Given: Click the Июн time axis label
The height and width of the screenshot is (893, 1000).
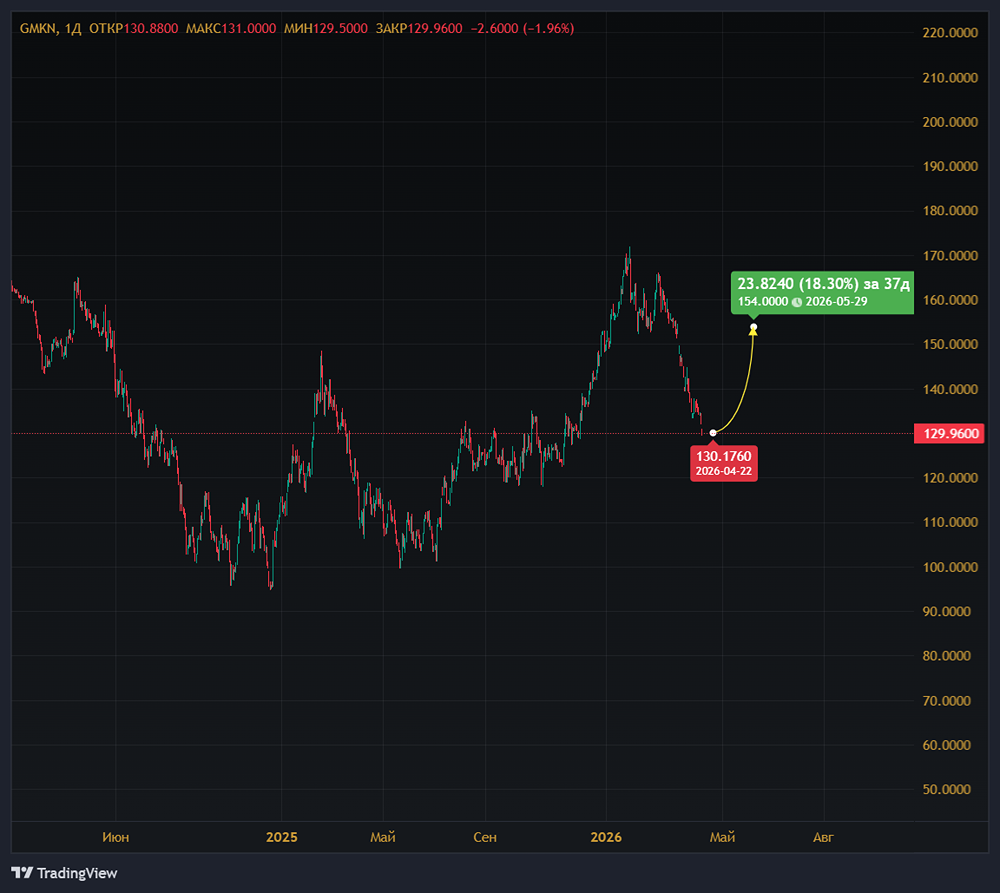Looking at the screenshot, I should click(115, 838).
